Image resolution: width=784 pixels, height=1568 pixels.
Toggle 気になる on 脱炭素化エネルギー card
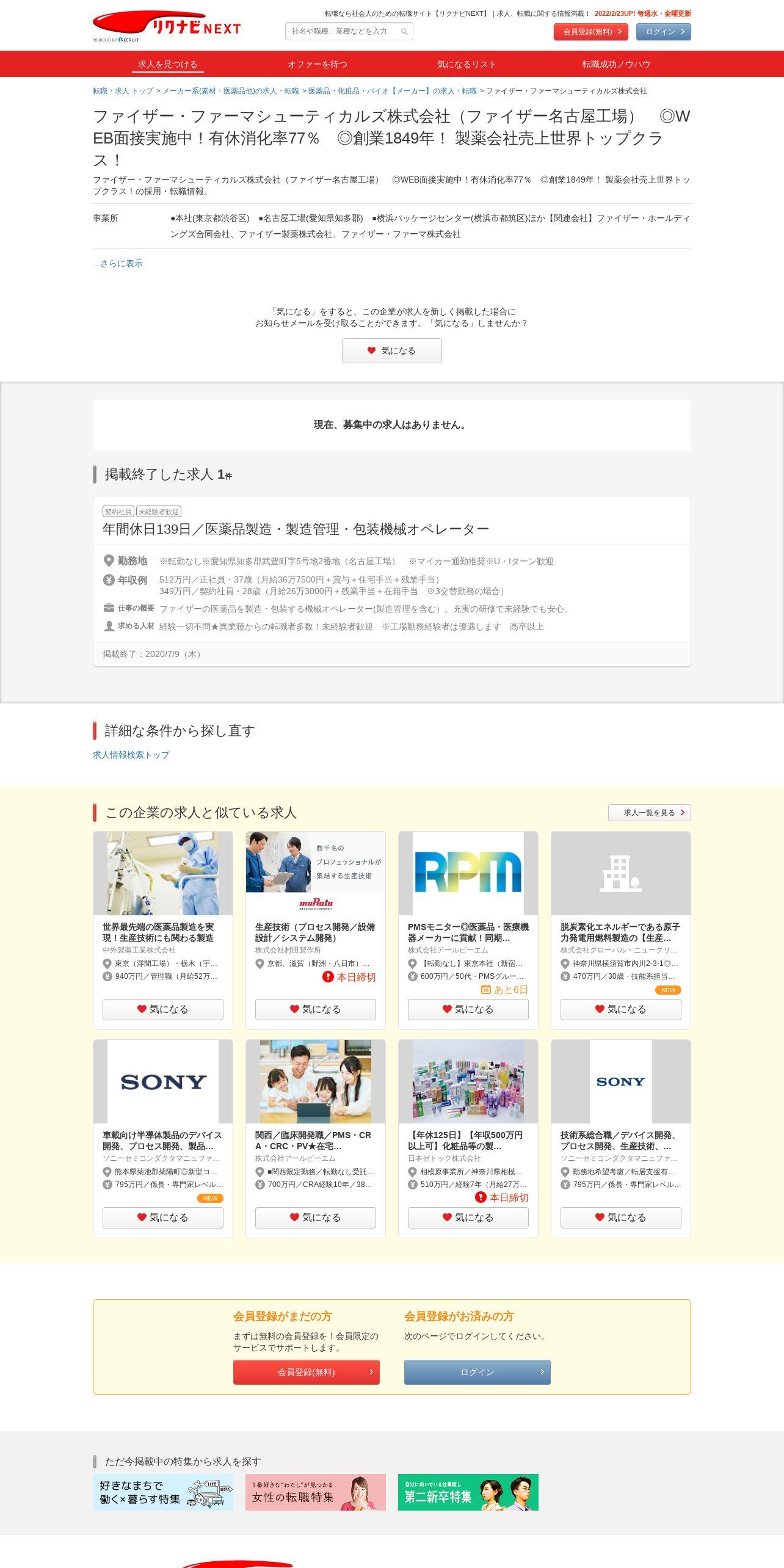621,1009
